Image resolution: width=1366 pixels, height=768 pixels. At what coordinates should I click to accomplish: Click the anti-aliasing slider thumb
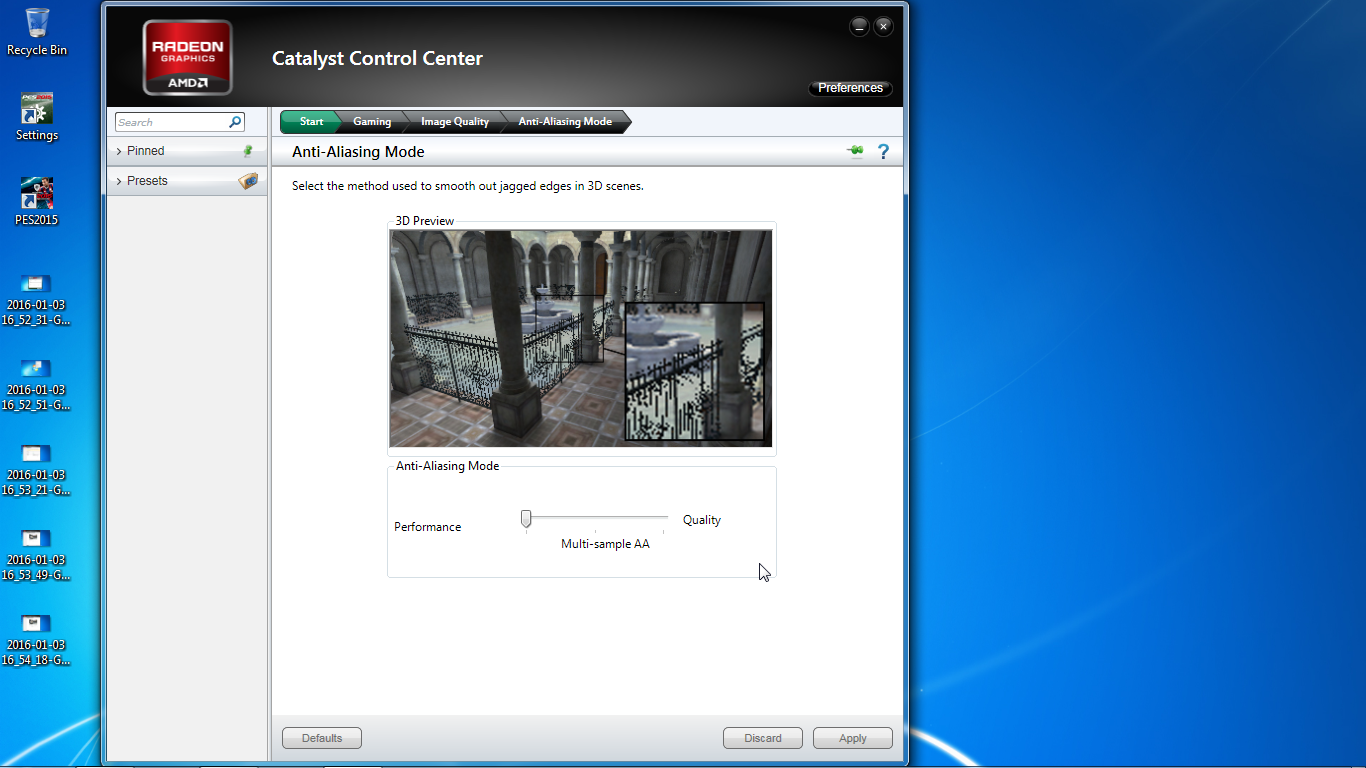pos(526,518)
